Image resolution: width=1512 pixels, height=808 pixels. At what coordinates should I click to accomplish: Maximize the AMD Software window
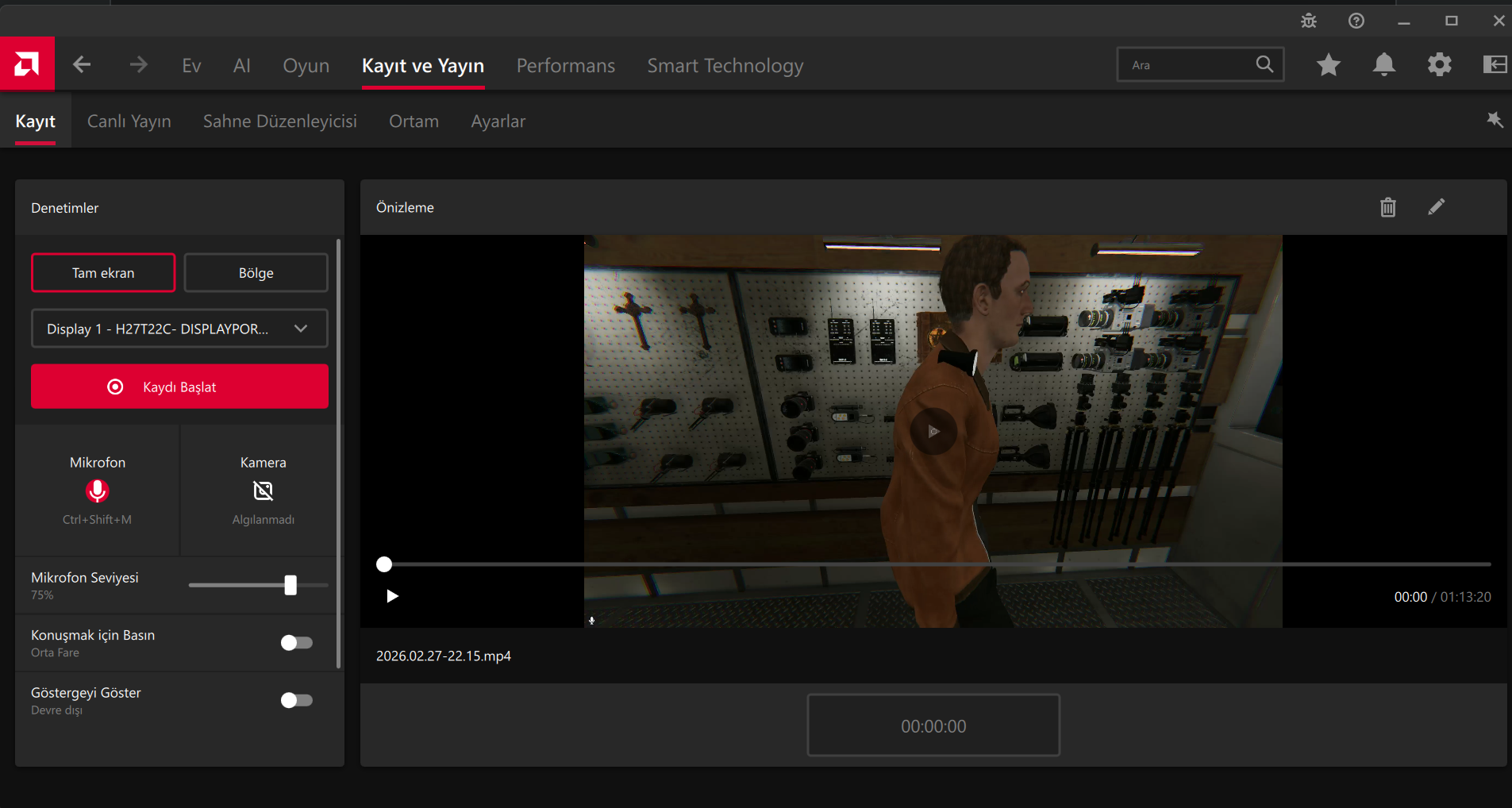click(1452, 21)
